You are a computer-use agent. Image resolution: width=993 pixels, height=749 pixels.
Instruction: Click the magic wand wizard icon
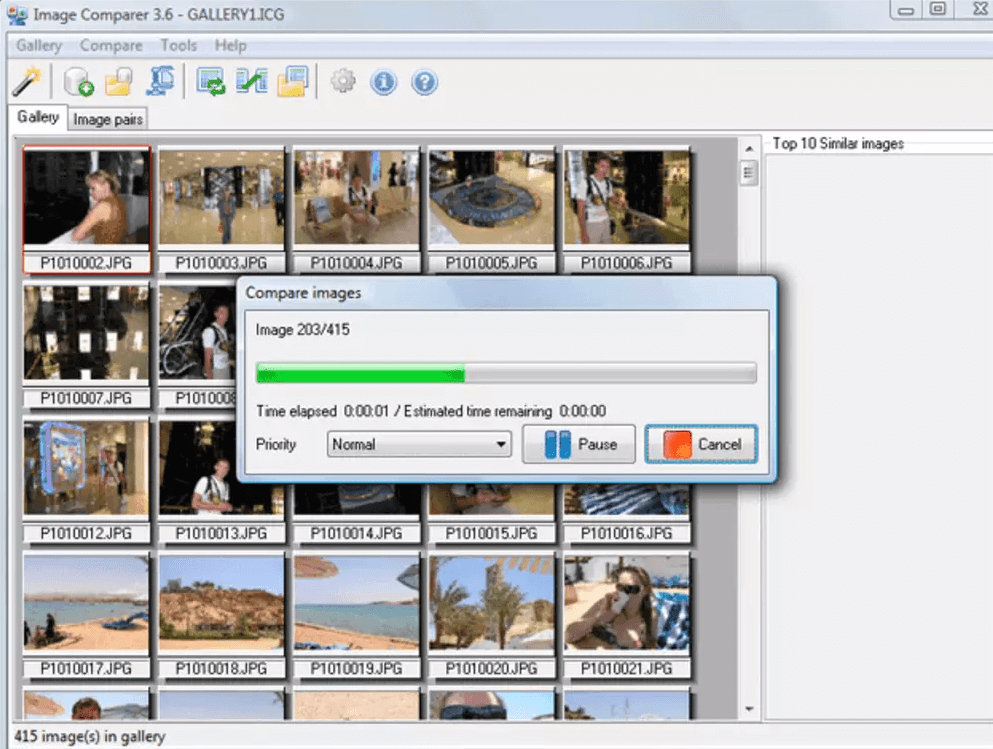pyautogui.click(x=27, y=82)
